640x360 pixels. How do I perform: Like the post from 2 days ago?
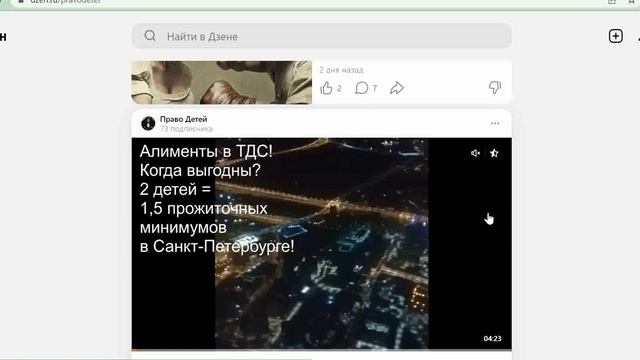tap(326, 88)
